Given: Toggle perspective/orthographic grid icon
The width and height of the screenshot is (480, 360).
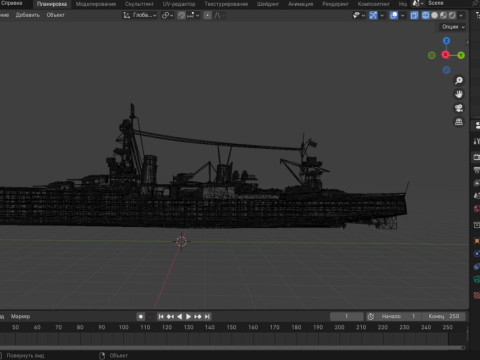Looking at the screenshot, I should click(459, 122).
